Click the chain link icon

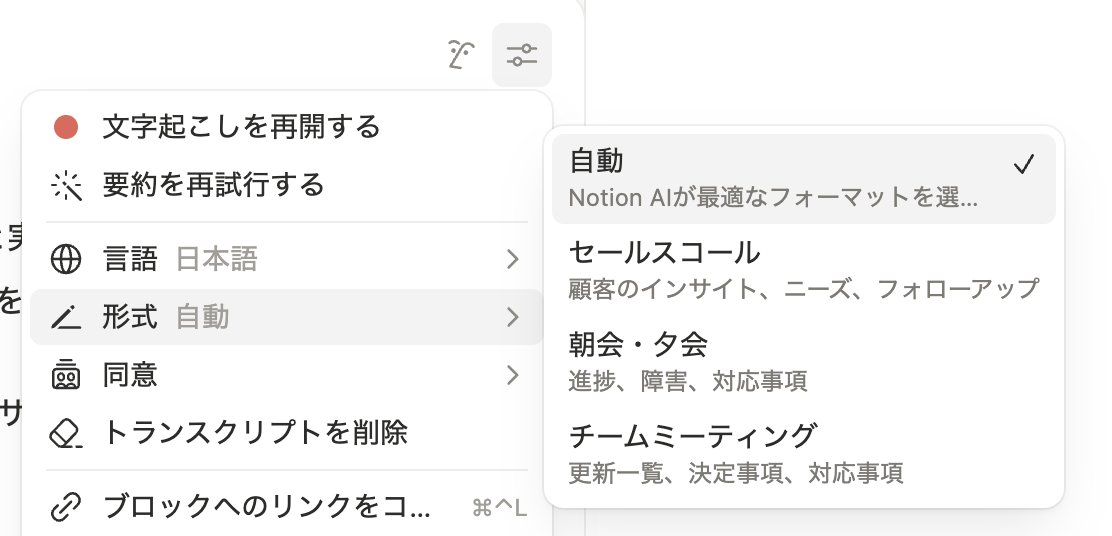(x=66, y=507)
